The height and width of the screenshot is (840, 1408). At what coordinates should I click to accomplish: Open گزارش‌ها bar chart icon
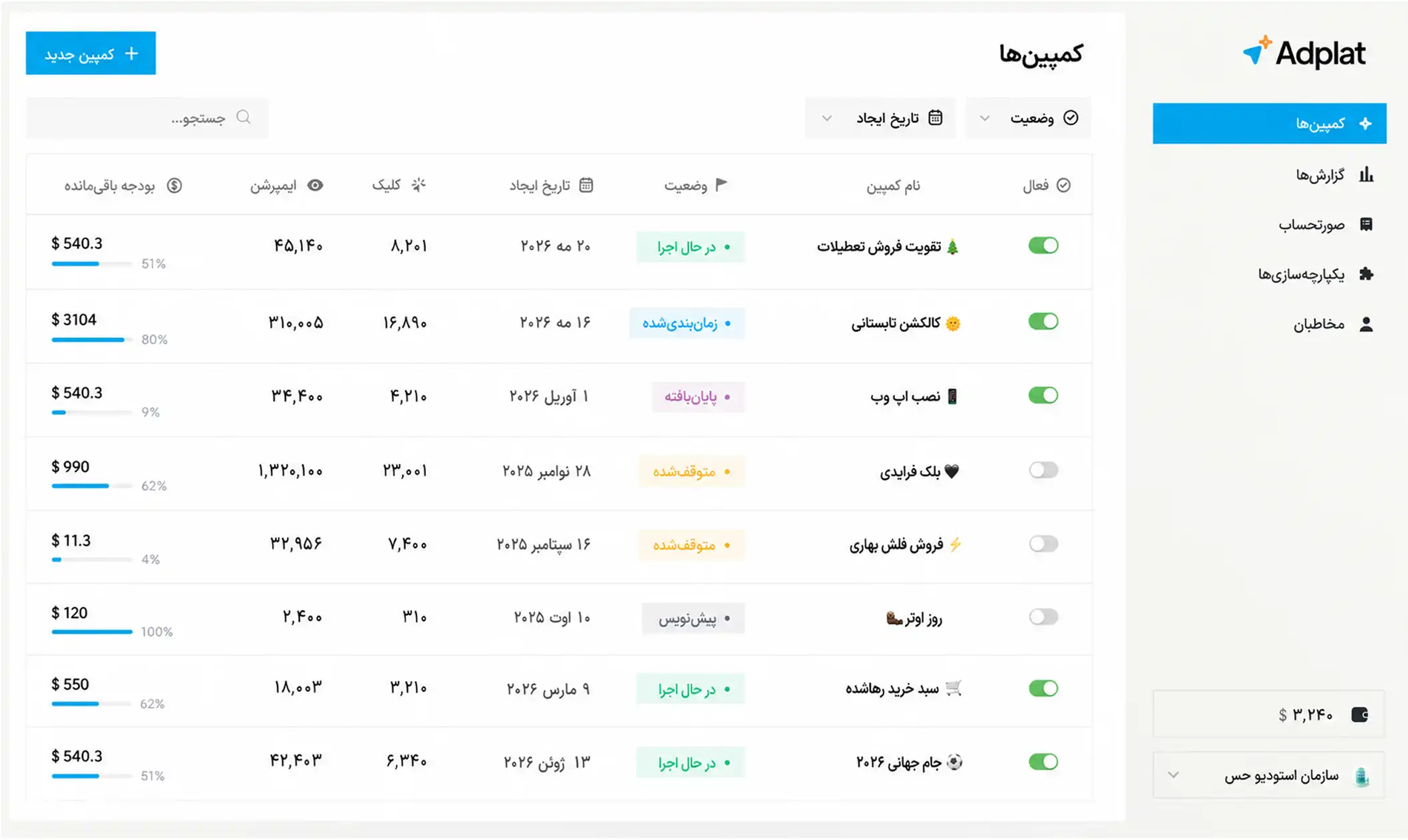click(1366, 175)
